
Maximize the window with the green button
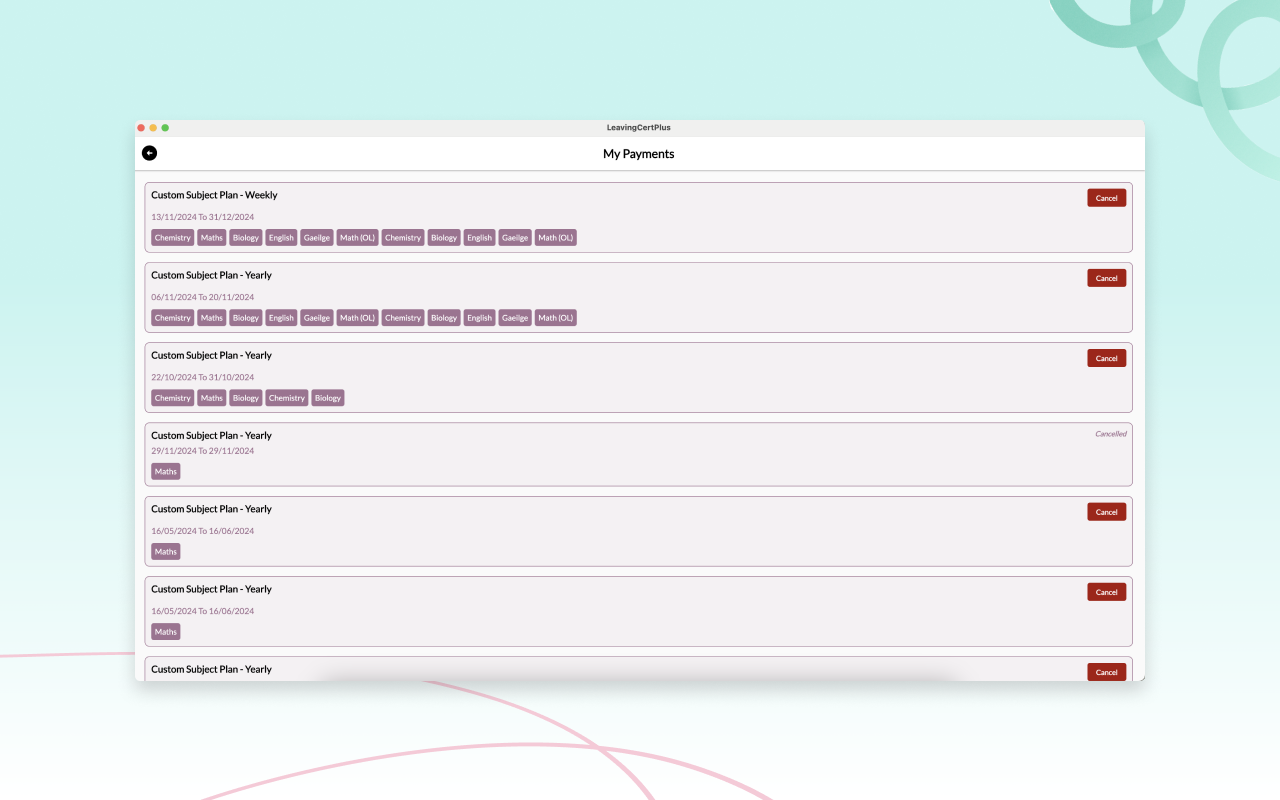165,128
